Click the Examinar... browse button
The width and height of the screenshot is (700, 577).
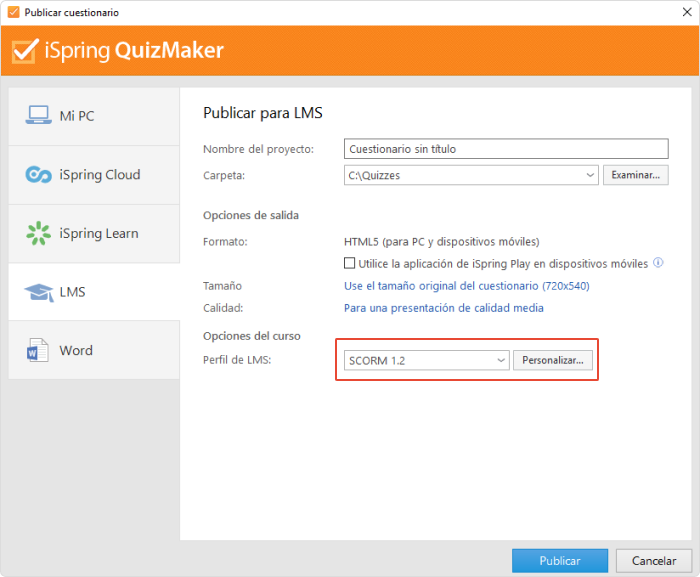point(636,175)
